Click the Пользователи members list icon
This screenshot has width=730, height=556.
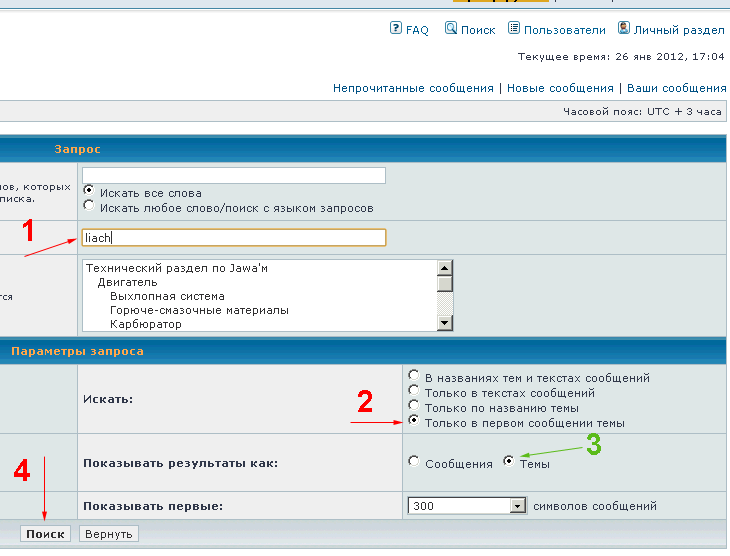click(x=514, y=29)
